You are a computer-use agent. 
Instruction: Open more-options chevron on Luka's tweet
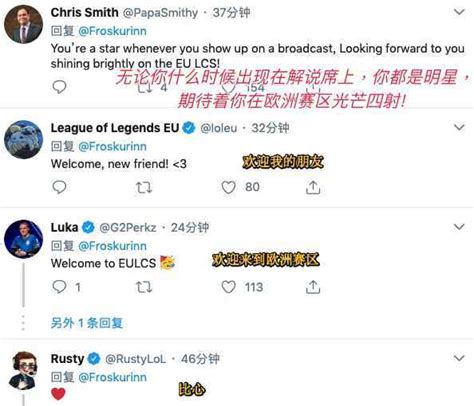coord(459,227)
